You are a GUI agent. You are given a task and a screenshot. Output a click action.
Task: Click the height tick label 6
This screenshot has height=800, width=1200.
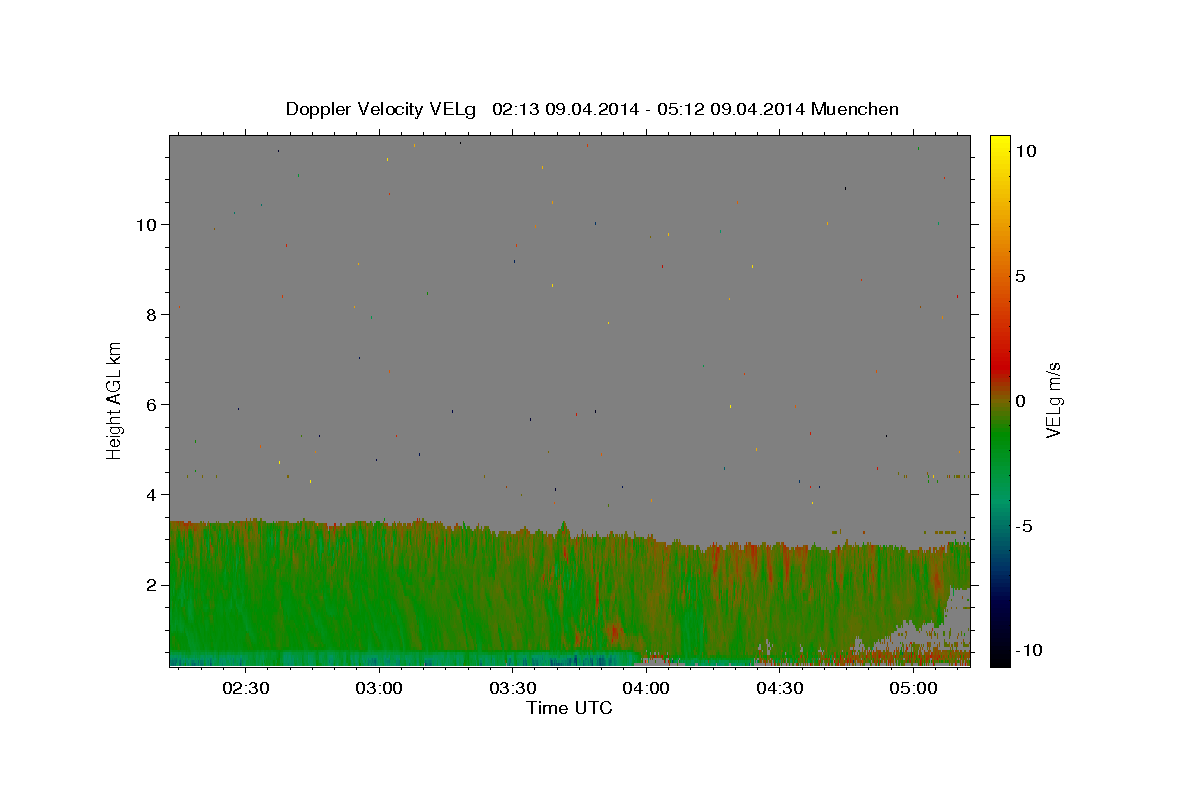point(153,405)
